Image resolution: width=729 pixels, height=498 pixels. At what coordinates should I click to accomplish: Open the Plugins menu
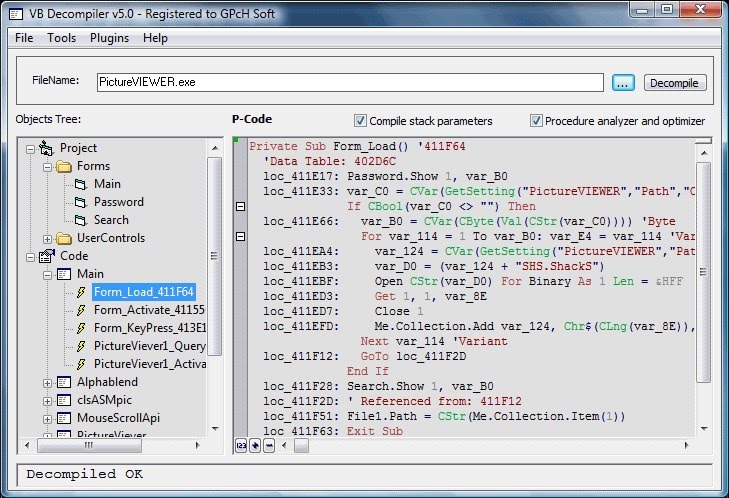[109, 38]
